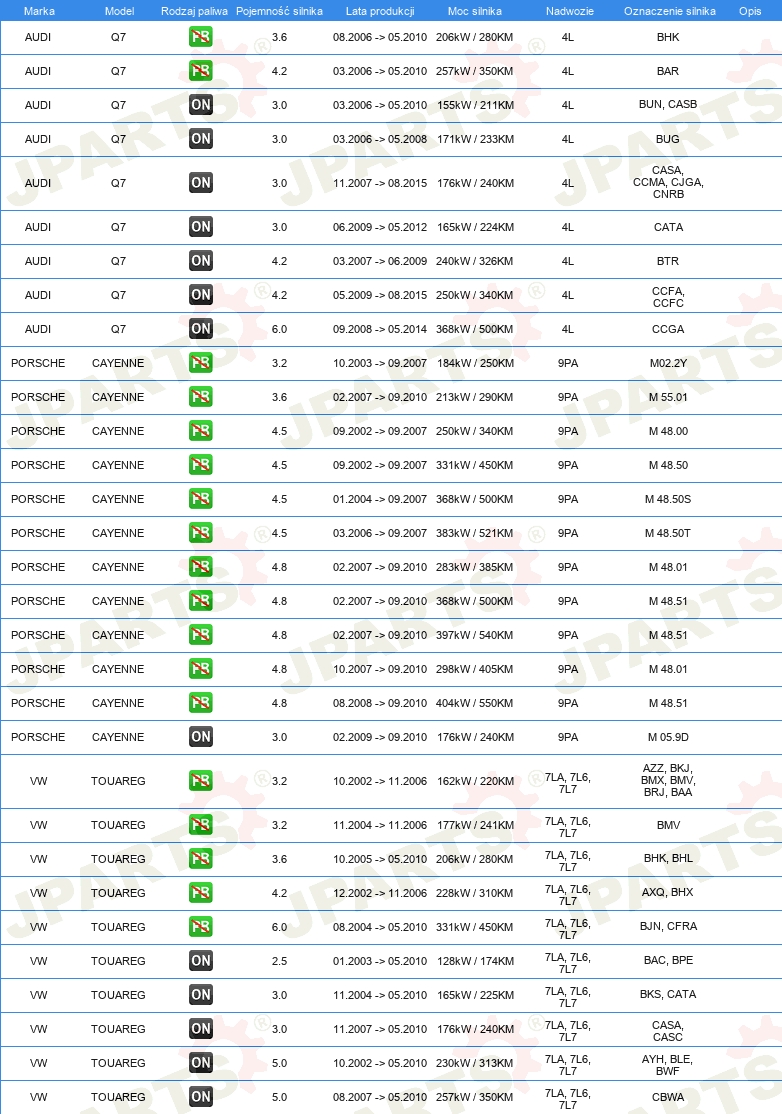This screenshot has height=1114, width=782.
Task: Click the petrol icon in the Audi BAR engine row
Action: click(x=201, y=71)
